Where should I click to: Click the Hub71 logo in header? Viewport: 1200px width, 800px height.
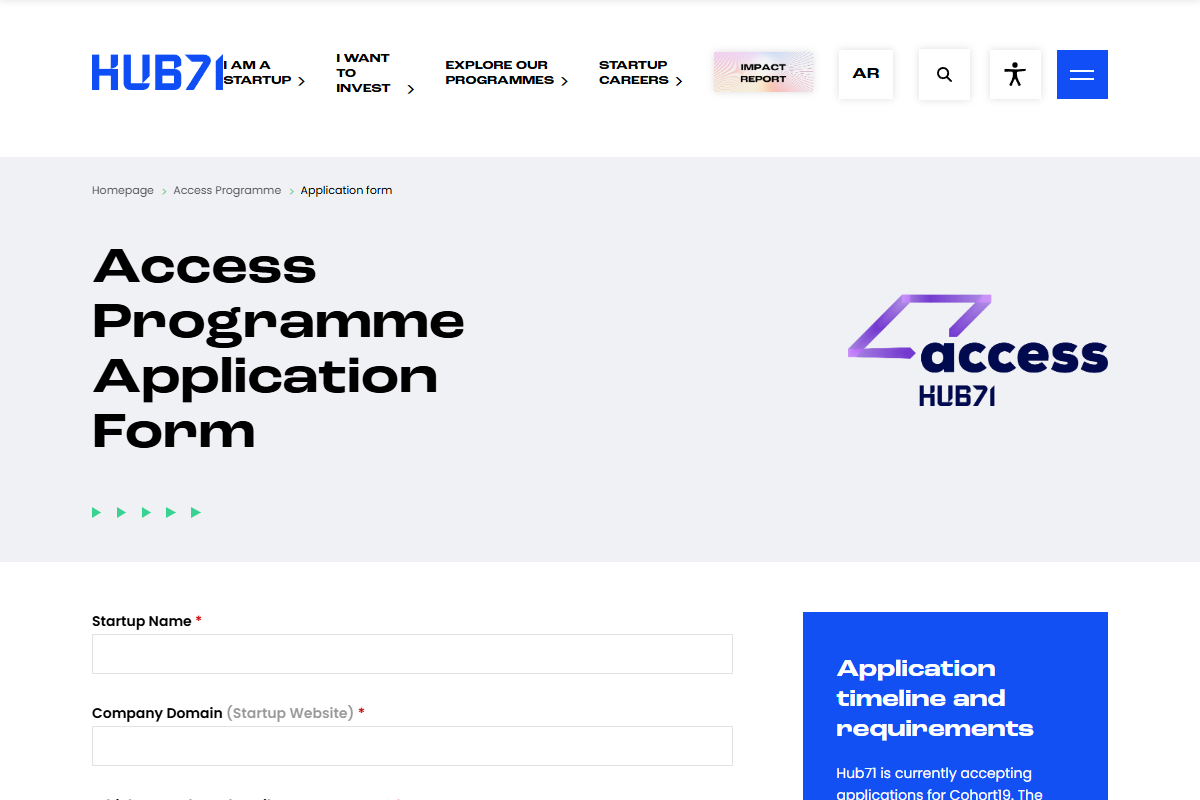click(x=156, y=73)
